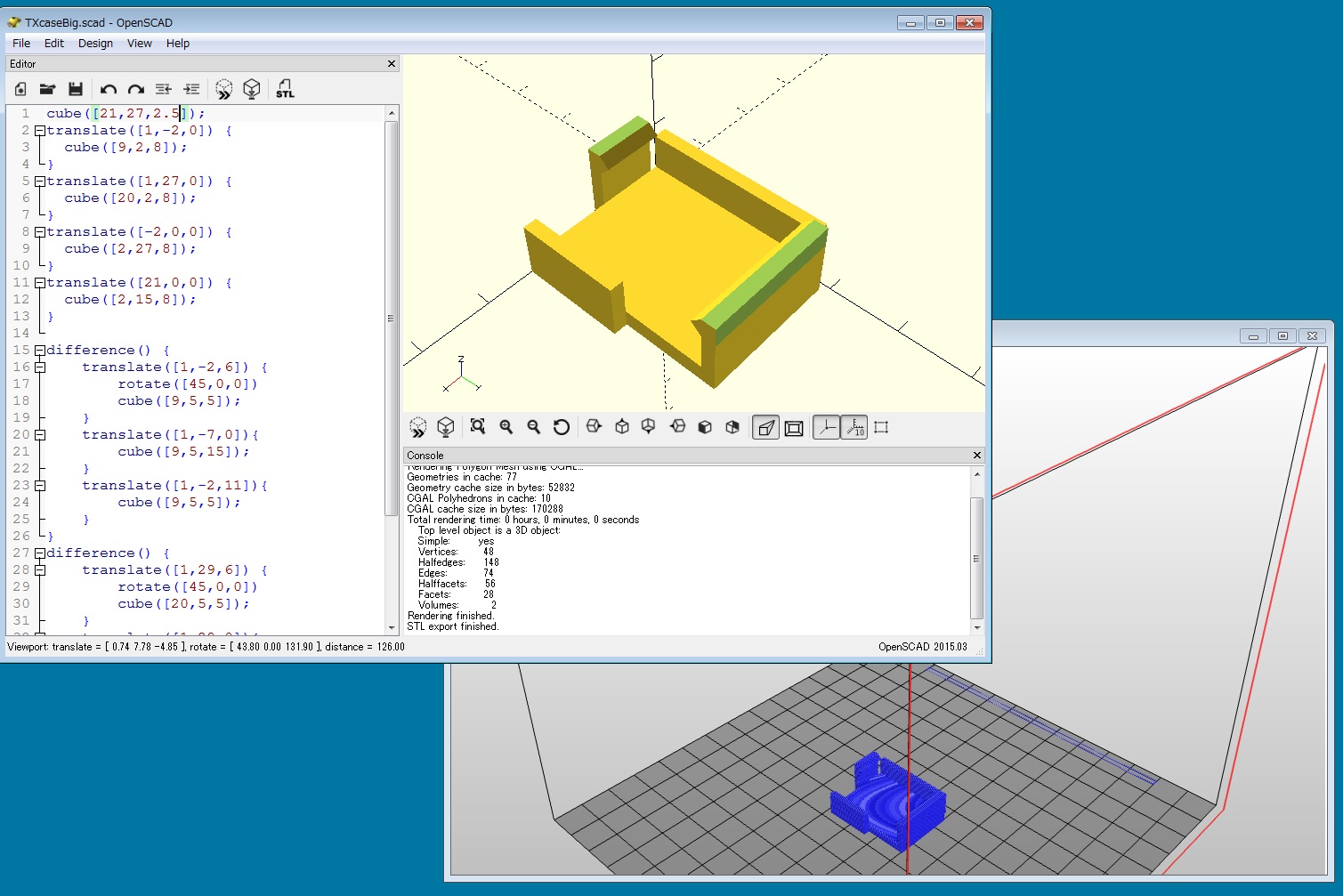Viewport: 1343px width, 896px height.
Task: Toggle Show Scale Markers button
Action: click(854, 428)
